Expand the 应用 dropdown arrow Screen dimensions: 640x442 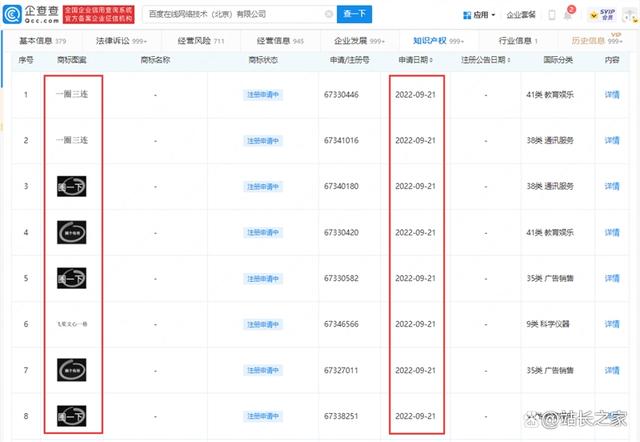493,15
